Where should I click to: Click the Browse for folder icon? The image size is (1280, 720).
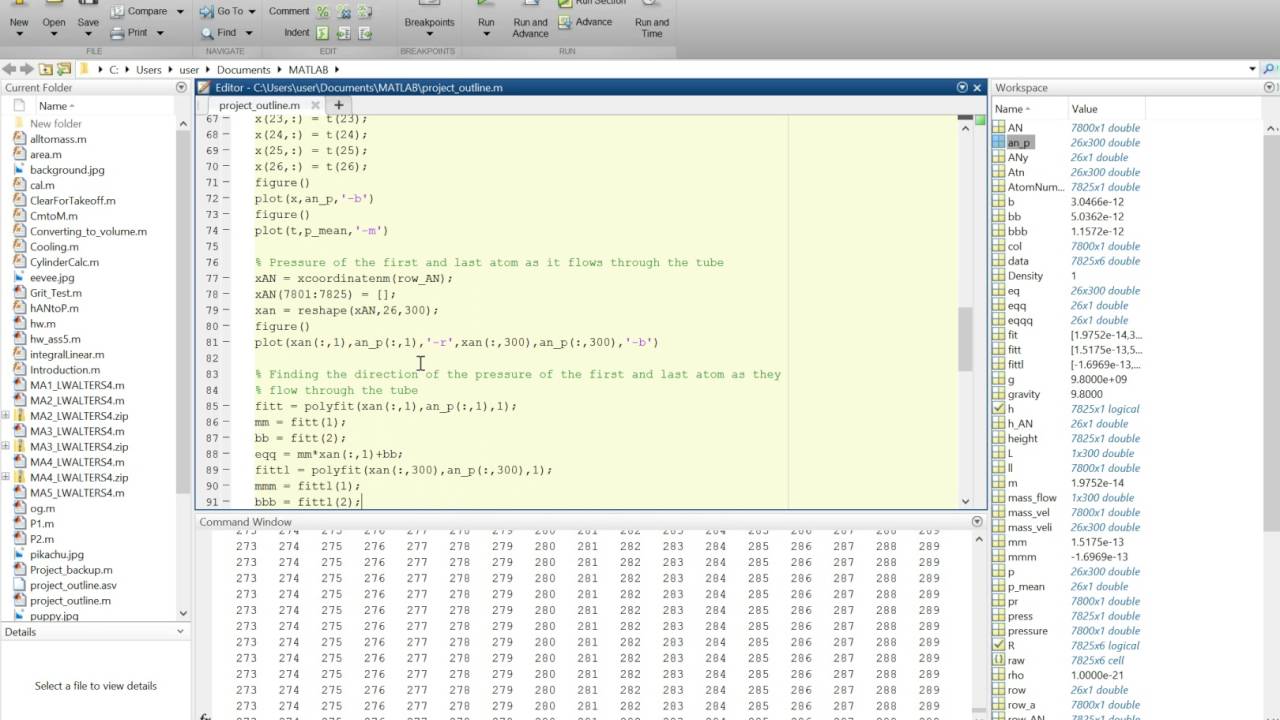tap(64, 69)
